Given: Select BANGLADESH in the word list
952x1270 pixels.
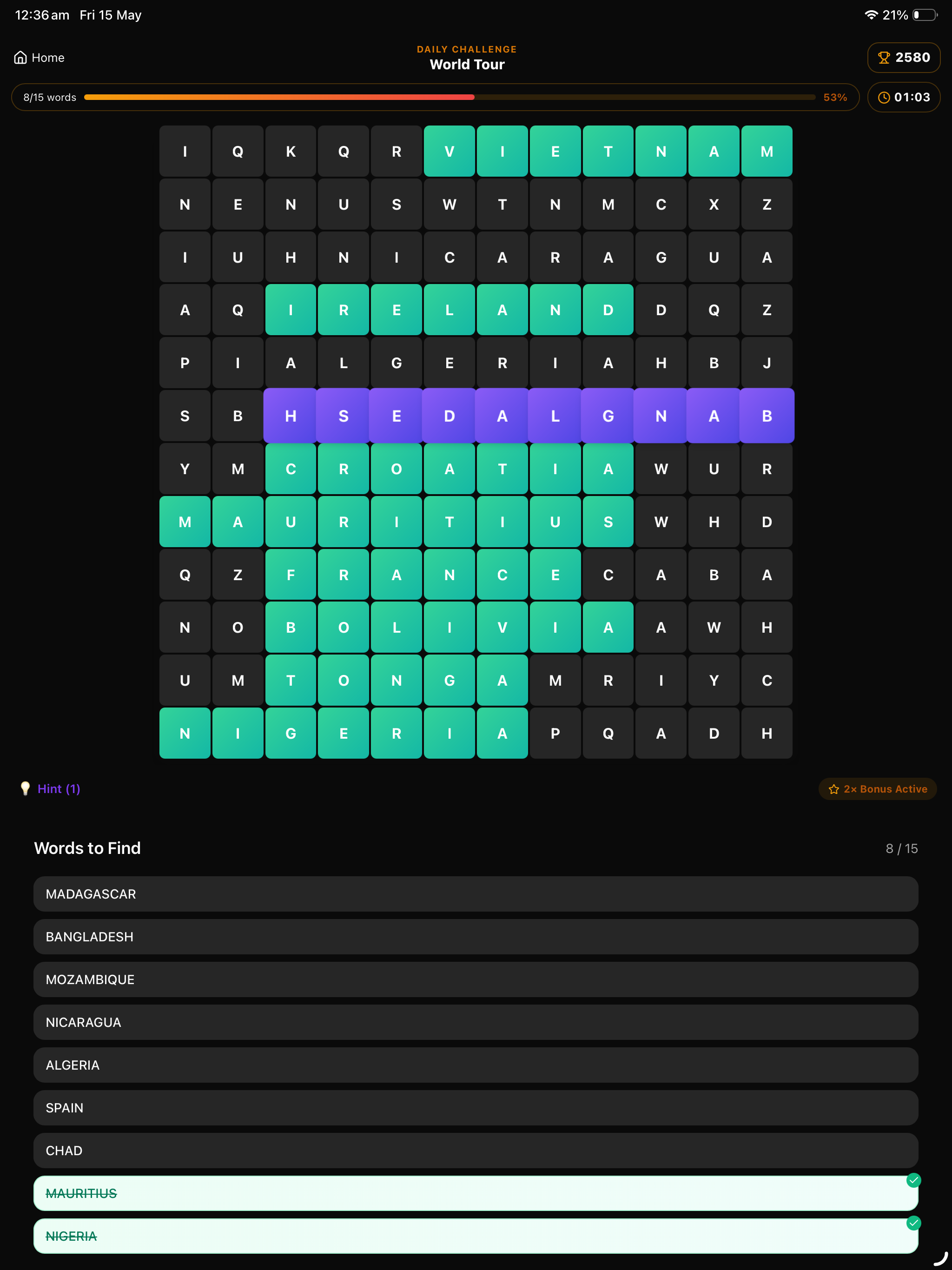Looking at the screenshot, I should (x=476, y=936).
